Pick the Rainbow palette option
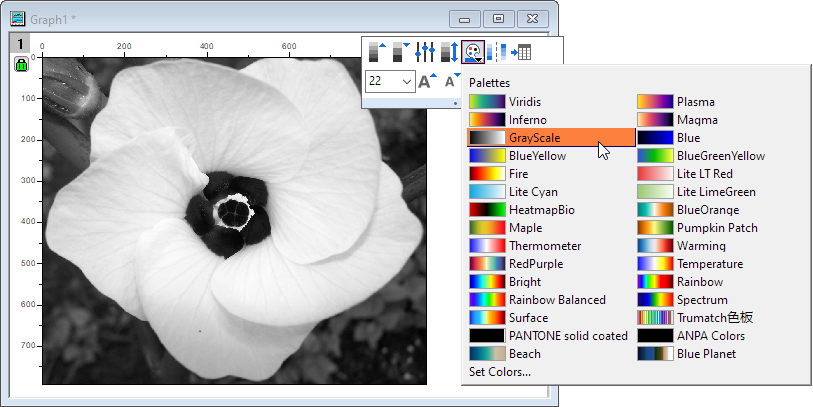Image resolution: width=813 pixels, height=407 pixels. pyautogui.click(x=699, y=282)
